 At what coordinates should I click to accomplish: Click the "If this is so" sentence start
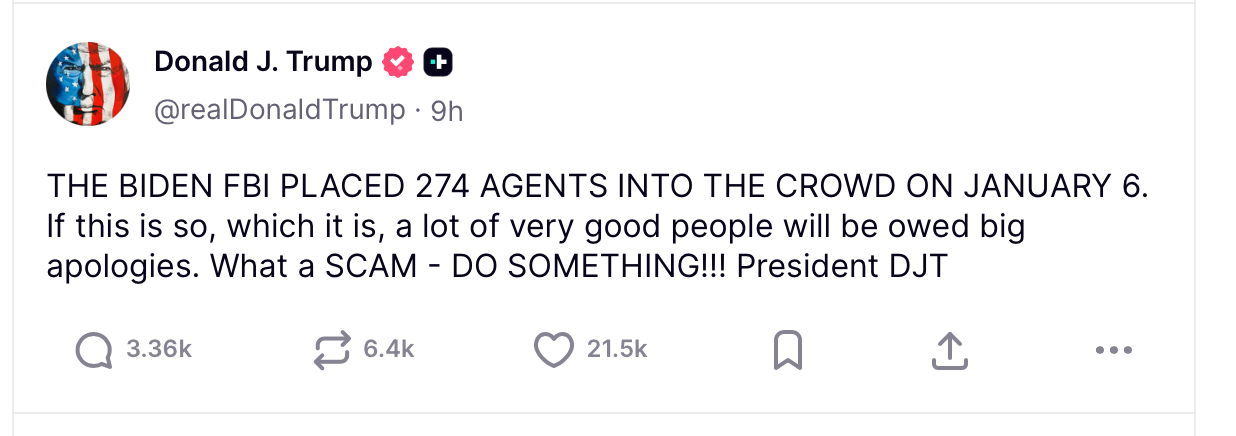122,227
